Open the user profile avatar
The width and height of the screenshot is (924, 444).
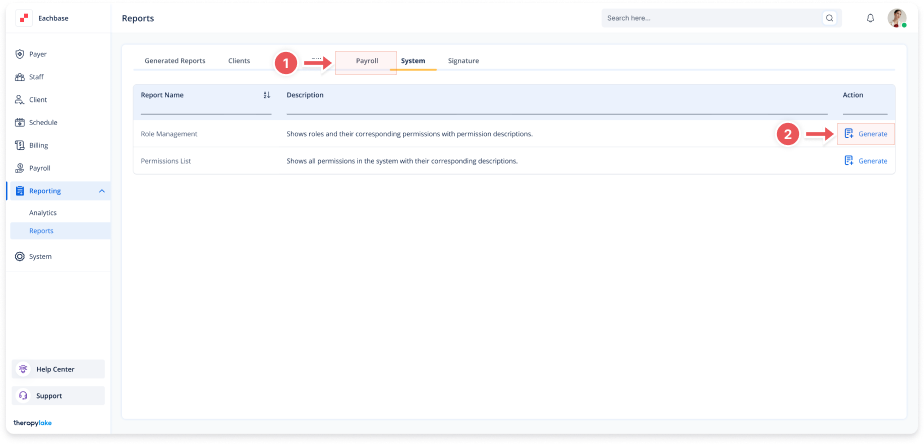pos(897,18)
